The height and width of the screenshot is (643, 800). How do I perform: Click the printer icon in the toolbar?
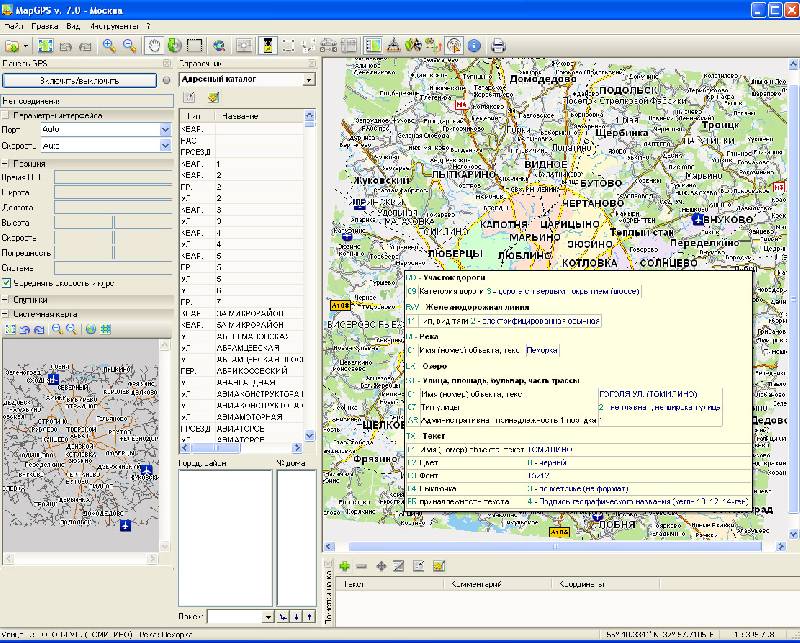498,45
